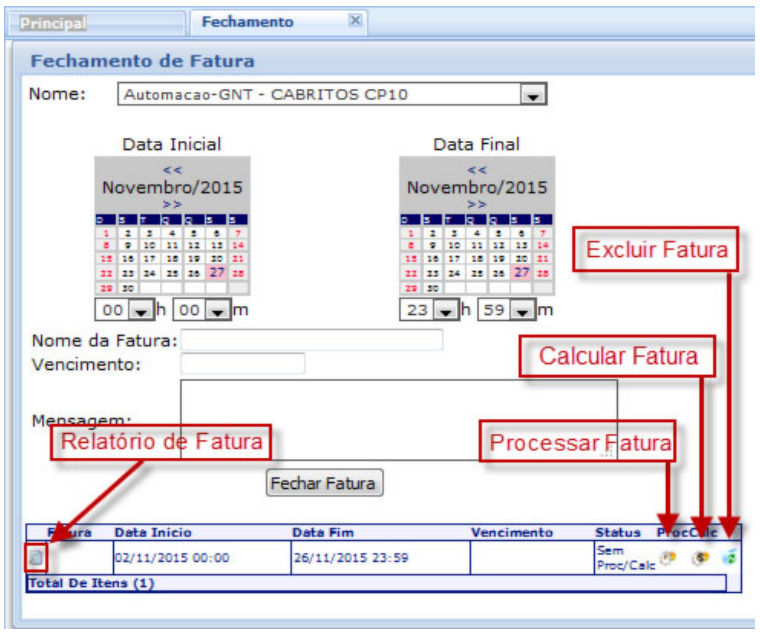Go to next month in Data Final calendar
This screenshot has height=635, width=760.
[477, 204]
